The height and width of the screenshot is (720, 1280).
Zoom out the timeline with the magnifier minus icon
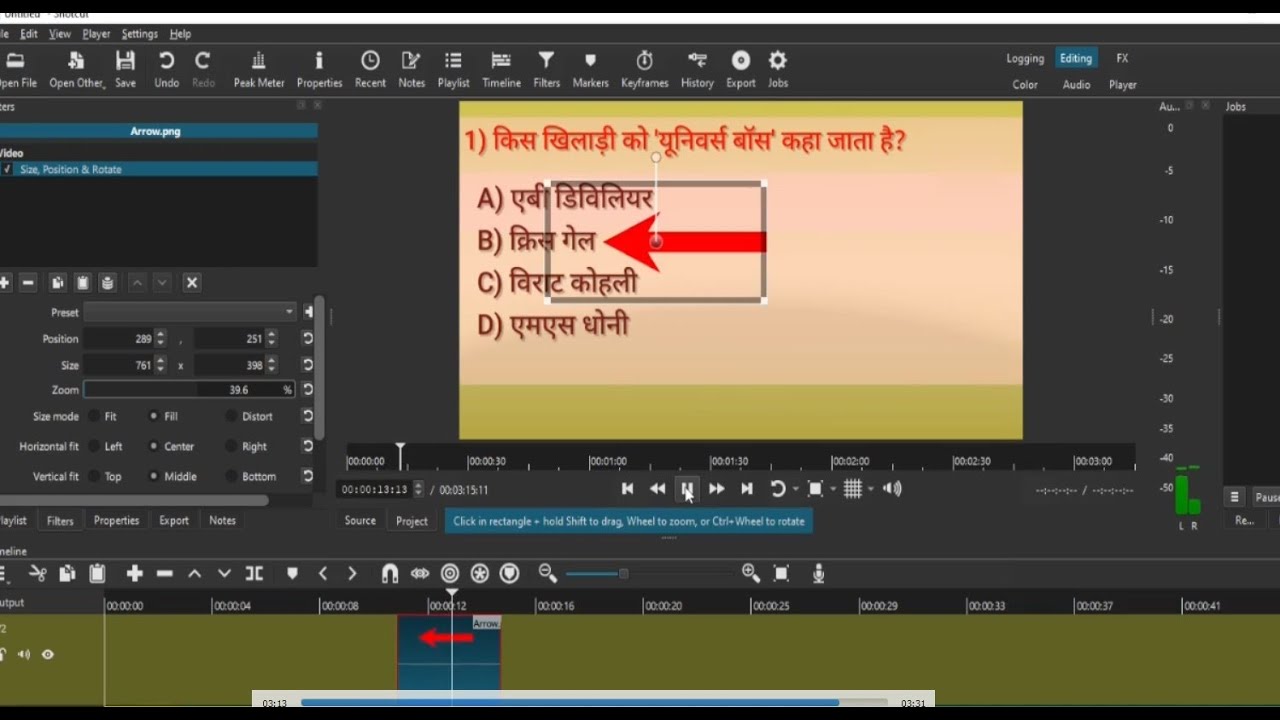pyautogui.click(x=547, y=573)
